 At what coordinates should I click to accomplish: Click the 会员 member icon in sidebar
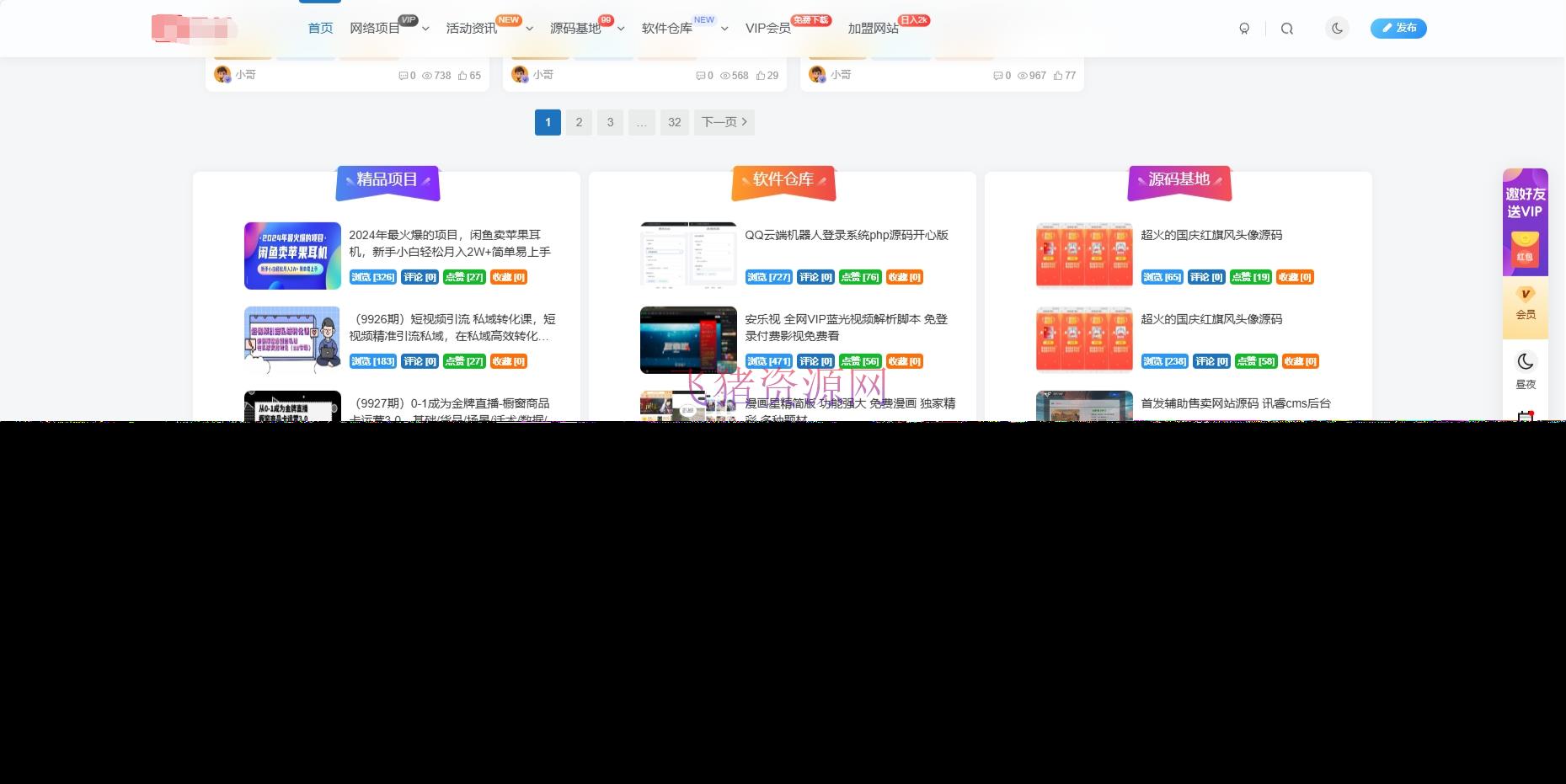coord(1525,304)
